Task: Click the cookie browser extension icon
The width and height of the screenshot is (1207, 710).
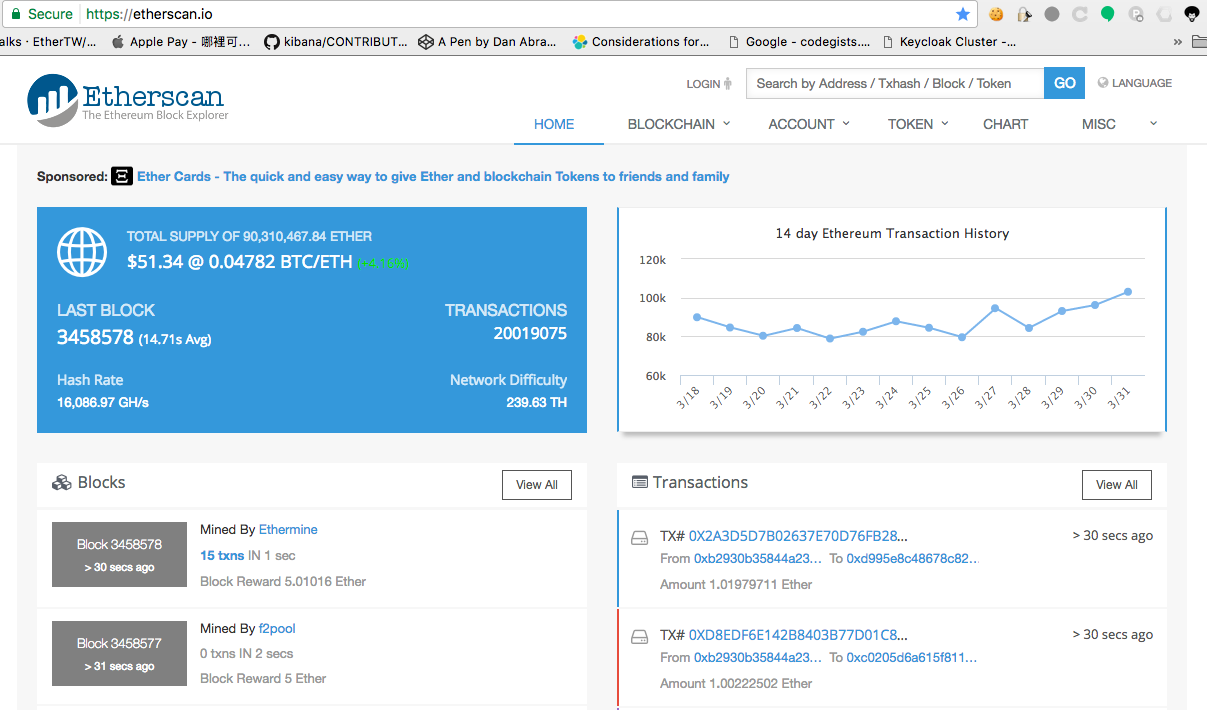Action: (996, 14)
